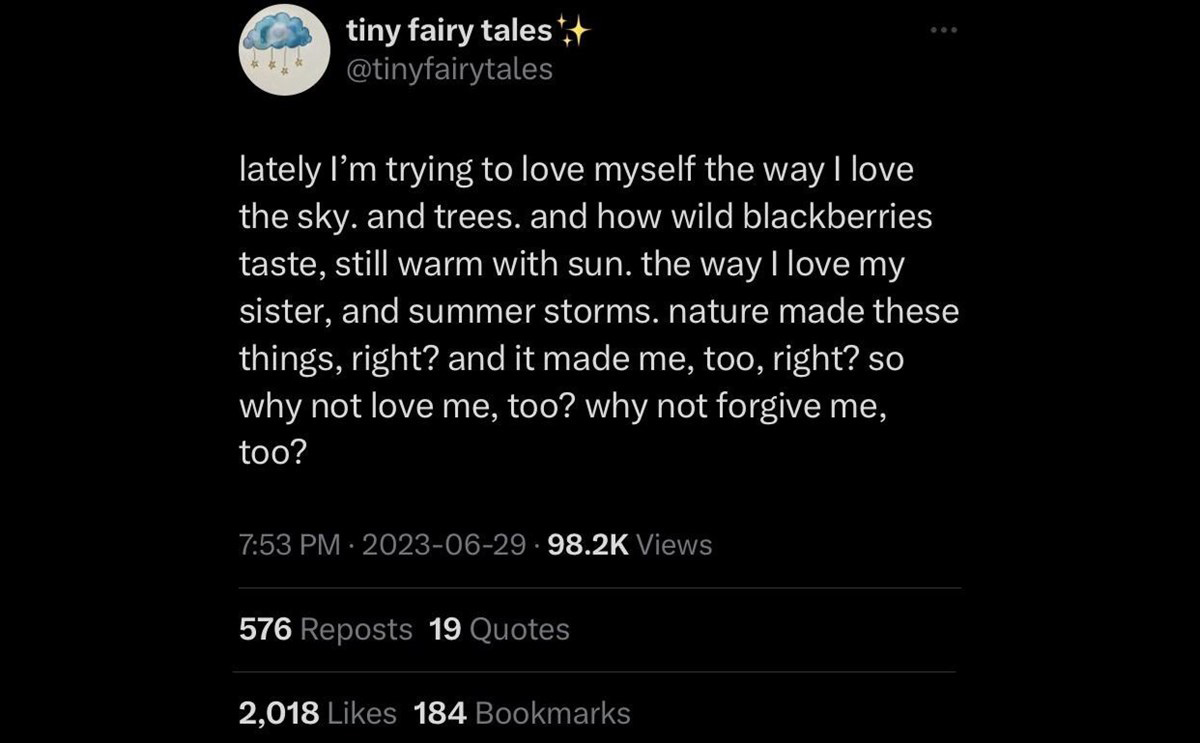This screenshot has width=1200, height=743.
Task: Select the display name tiny fairy tales
Action: pos(449,30)
